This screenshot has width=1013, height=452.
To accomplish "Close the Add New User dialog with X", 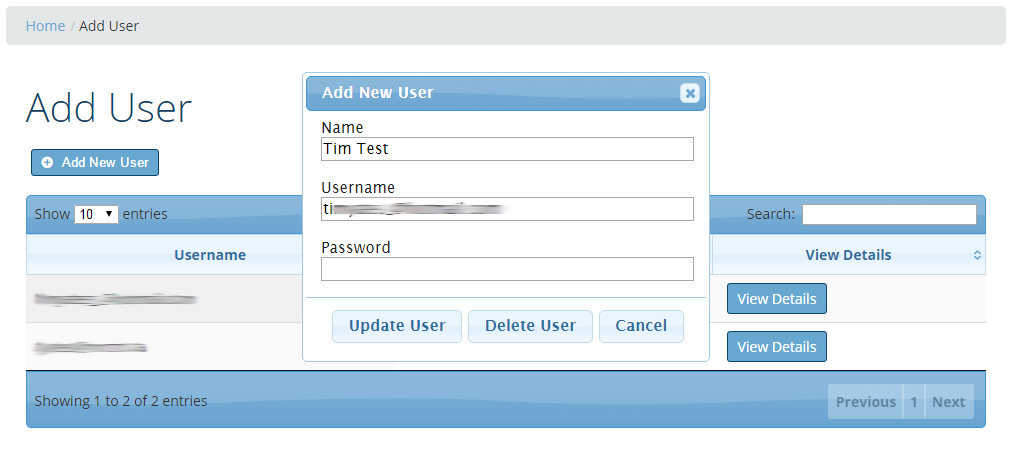I will coord(689,93).
